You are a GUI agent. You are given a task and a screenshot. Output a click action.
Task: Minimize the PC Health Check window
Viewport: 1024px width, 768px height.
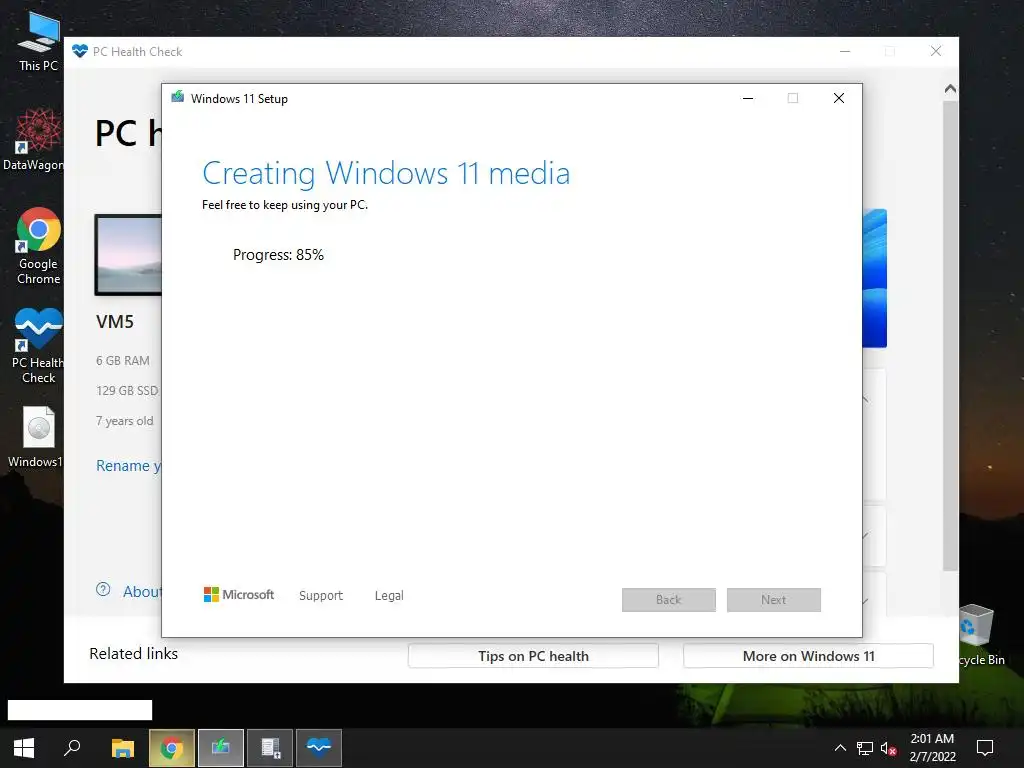tap(845, 51)
